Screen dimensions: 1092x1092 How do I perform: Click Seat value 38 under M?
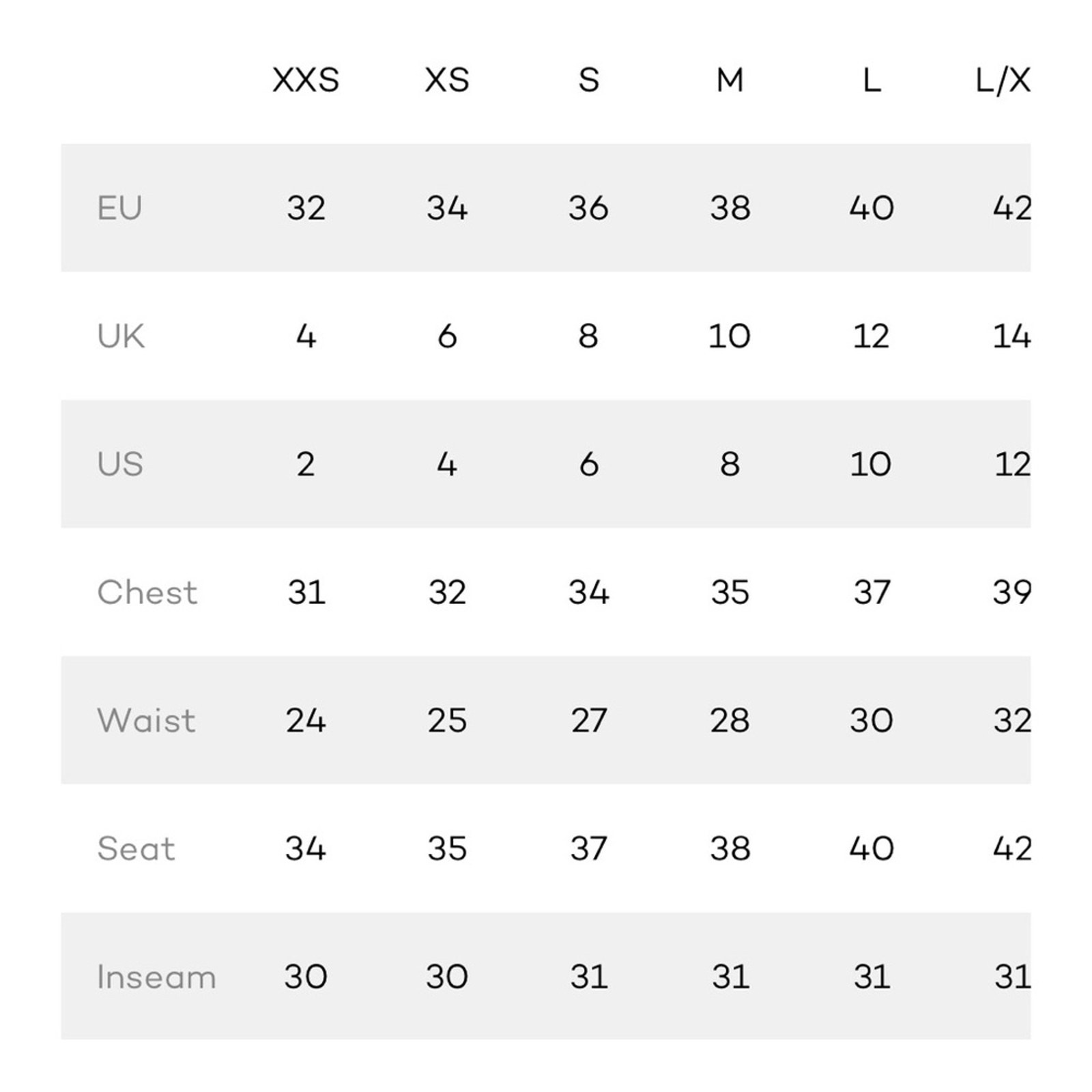730,849
